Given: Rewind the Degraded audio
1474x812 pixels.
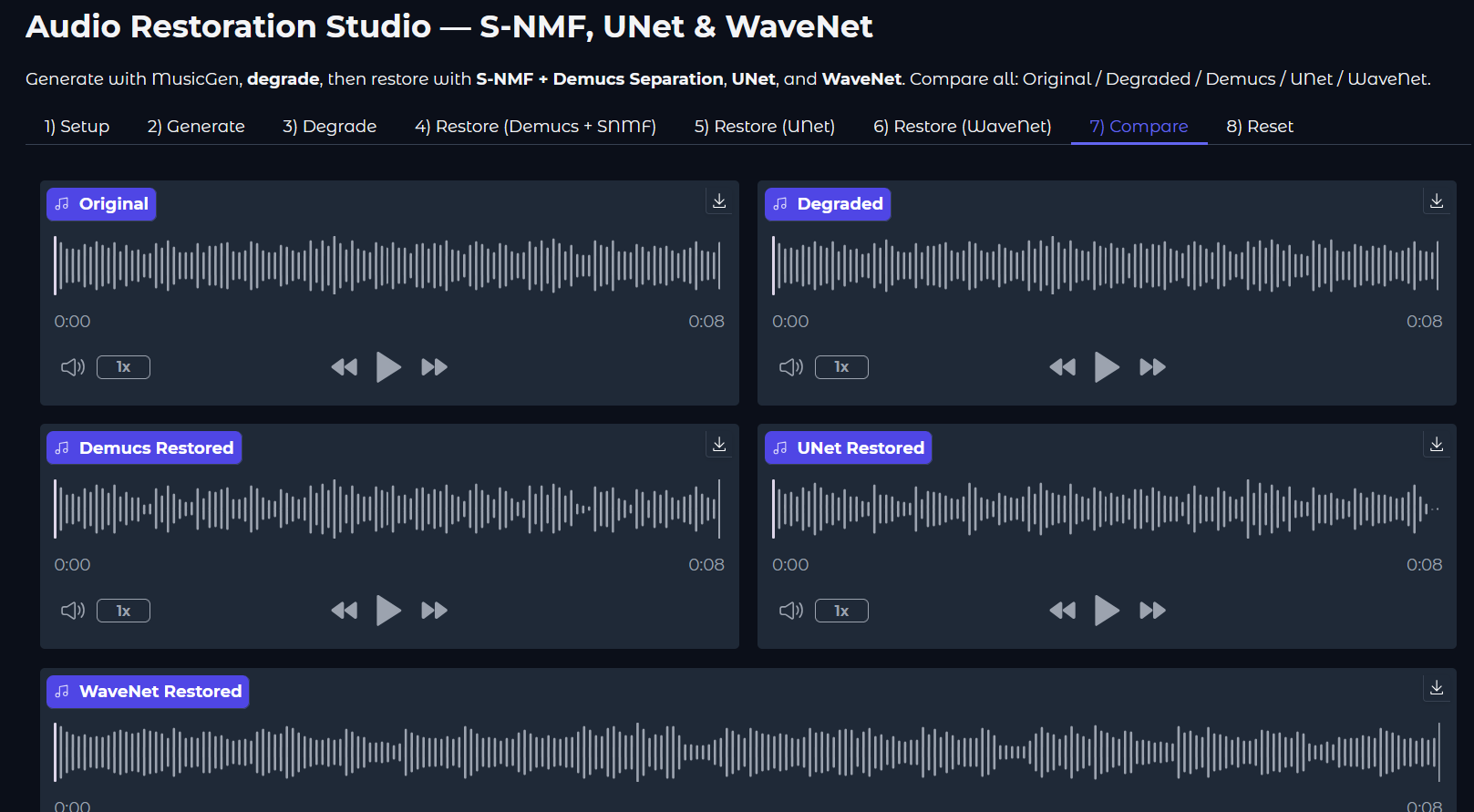Looking at the screenshot, I should coord(1063,367).
